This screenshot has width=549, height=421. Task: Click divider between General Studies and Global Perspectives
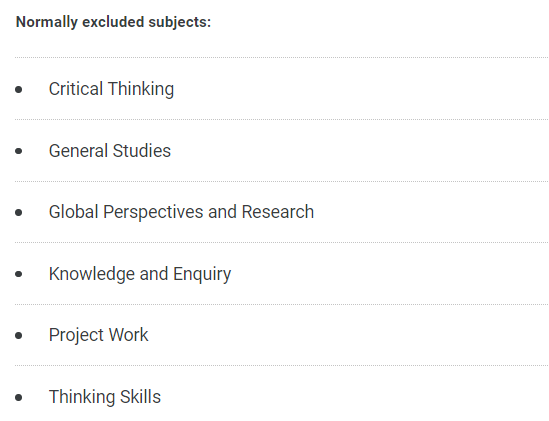[x=282, y=181]
